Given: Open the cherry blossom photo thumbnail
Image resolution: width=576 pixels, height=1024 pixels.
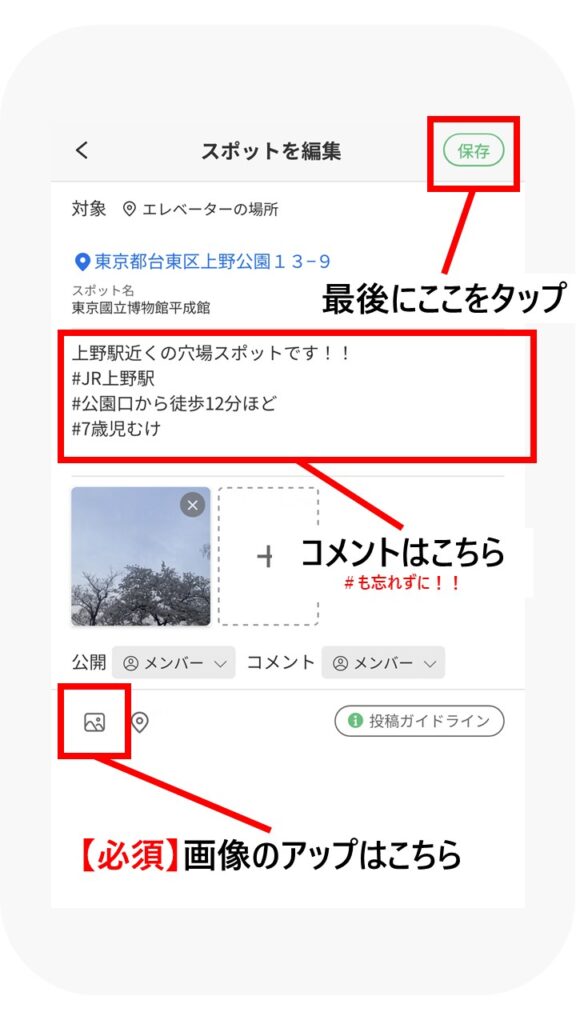Looking at the screenshot, I should 141,556.
